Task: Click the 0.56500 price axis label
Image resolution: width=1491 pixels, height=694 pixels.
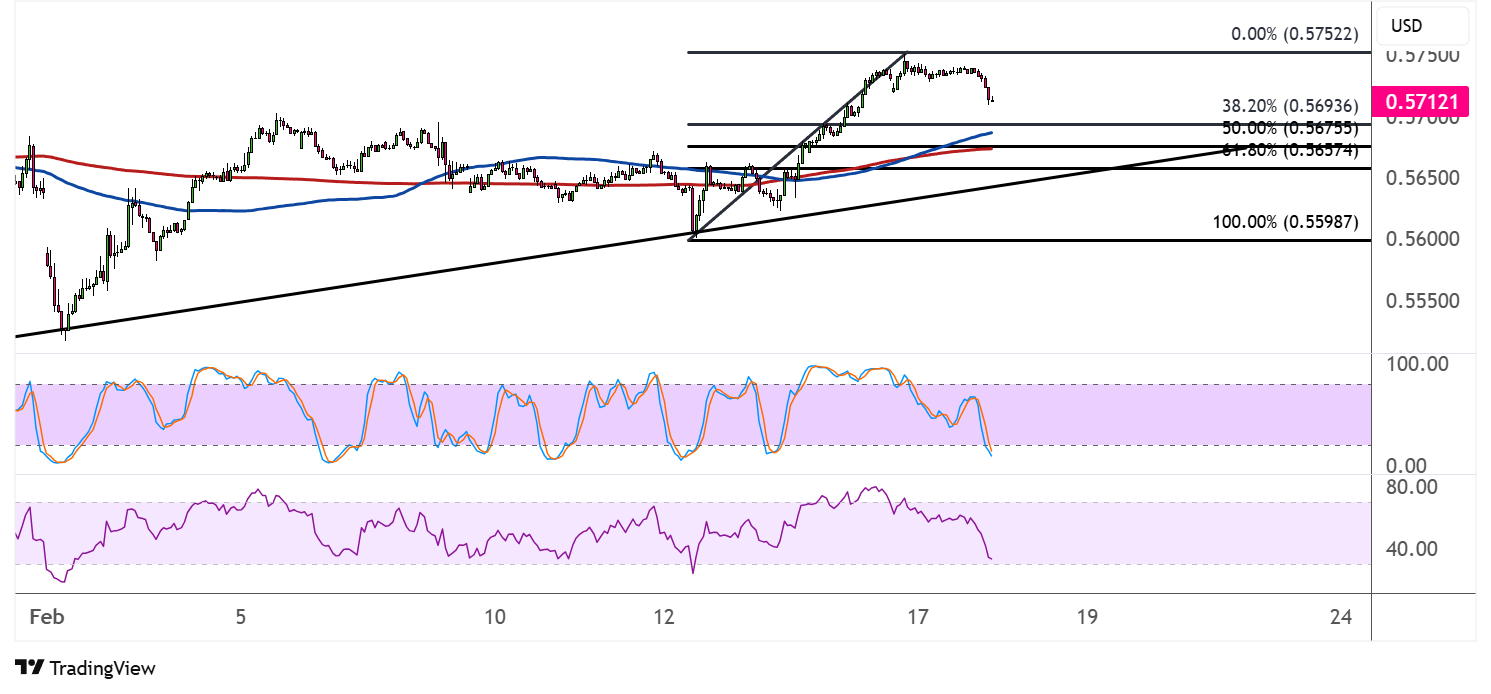Action: (1423, 178)
